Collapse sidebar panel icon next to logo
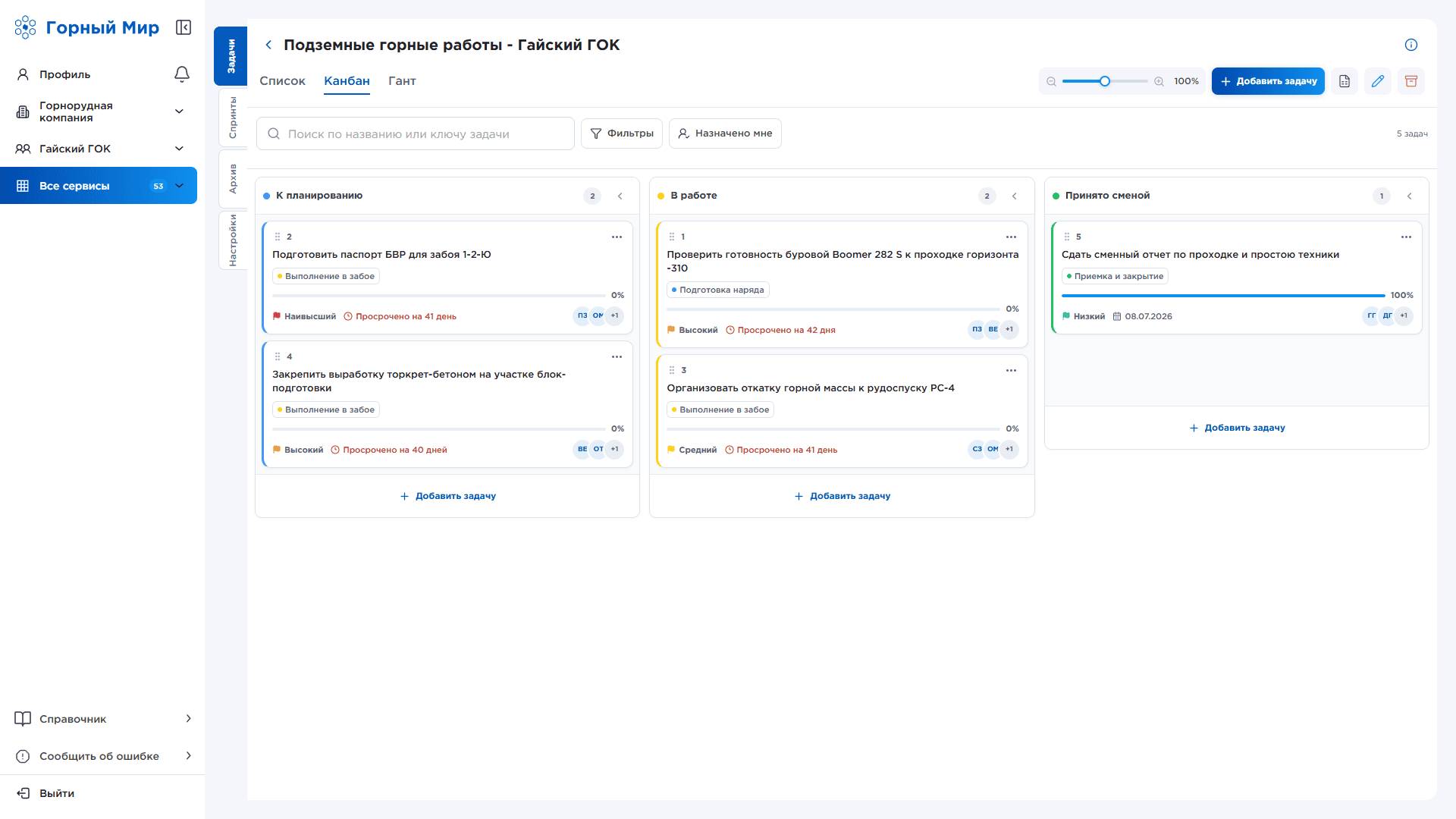This screenshot has height=819, width=1456. (x=184, y=27)
